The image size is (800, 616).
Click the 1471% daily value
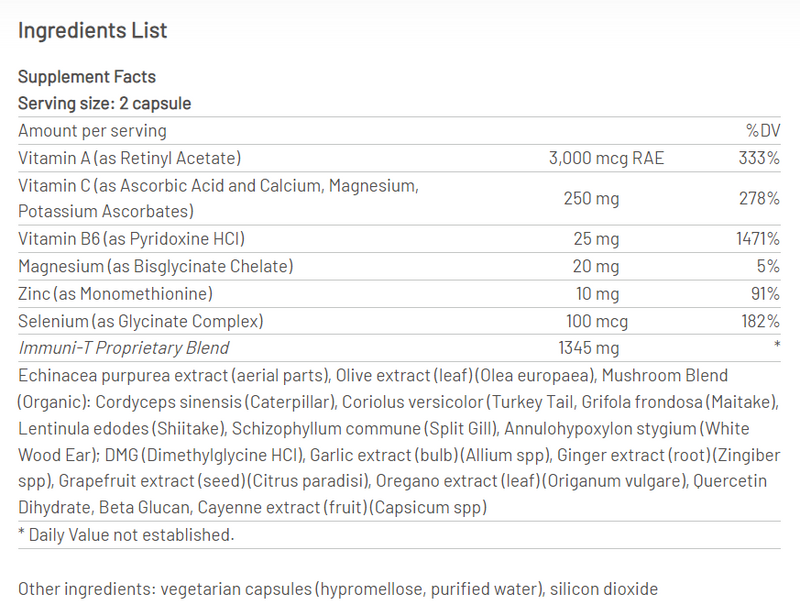tap(758, 239)
